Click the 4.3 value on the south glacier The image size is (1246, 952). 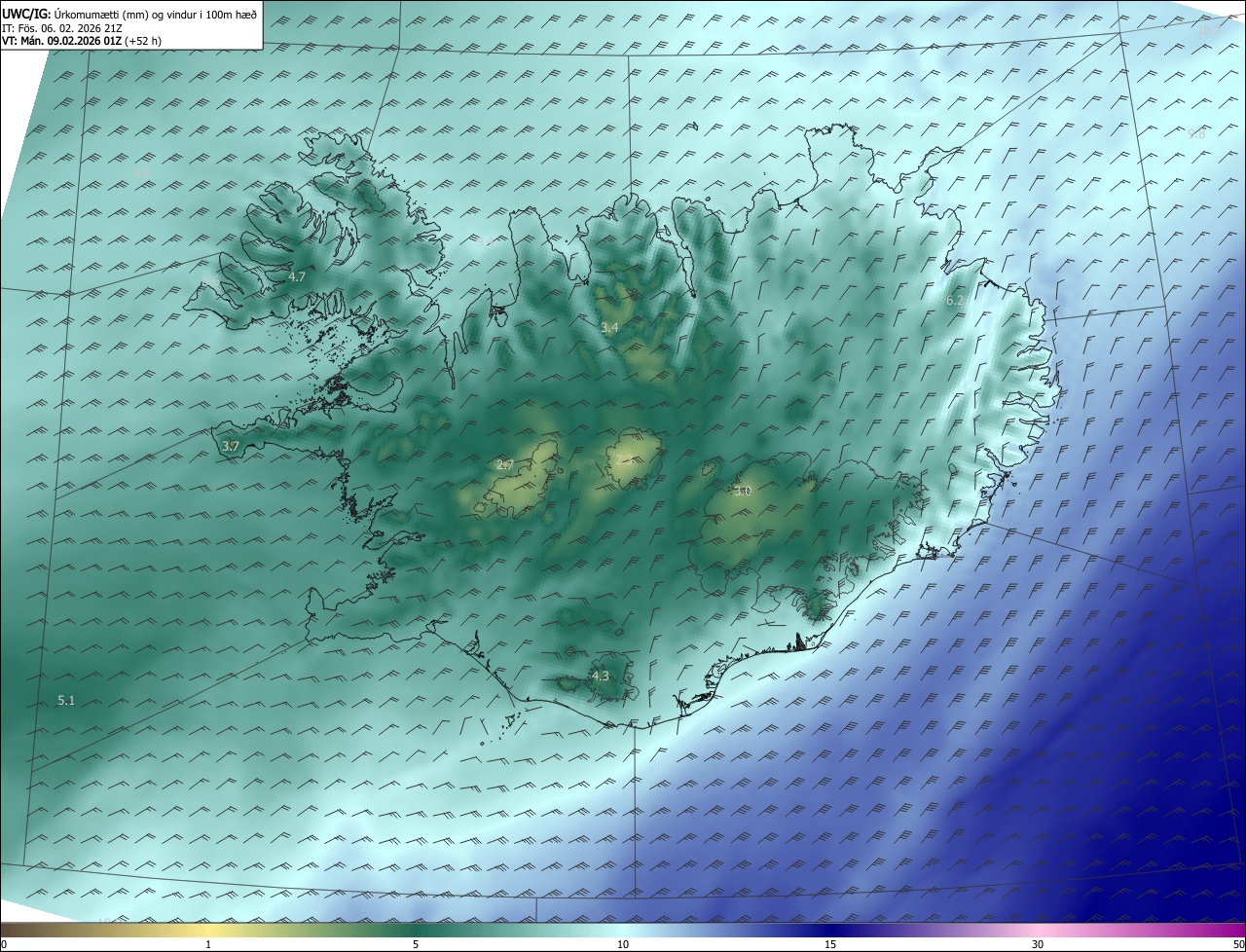[x=600, y=676]
